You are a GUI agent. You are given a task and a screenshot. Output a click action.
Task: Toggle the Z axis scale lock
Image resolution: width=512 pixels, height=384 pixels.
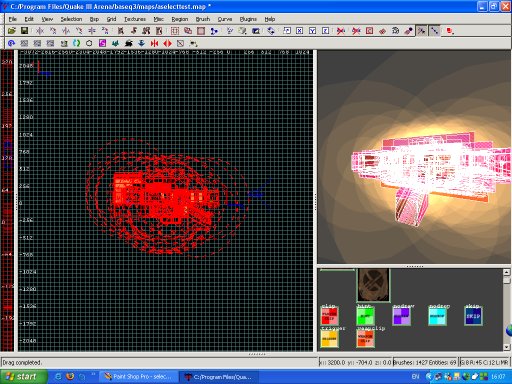pyautogui.click(x=326, y=31)
